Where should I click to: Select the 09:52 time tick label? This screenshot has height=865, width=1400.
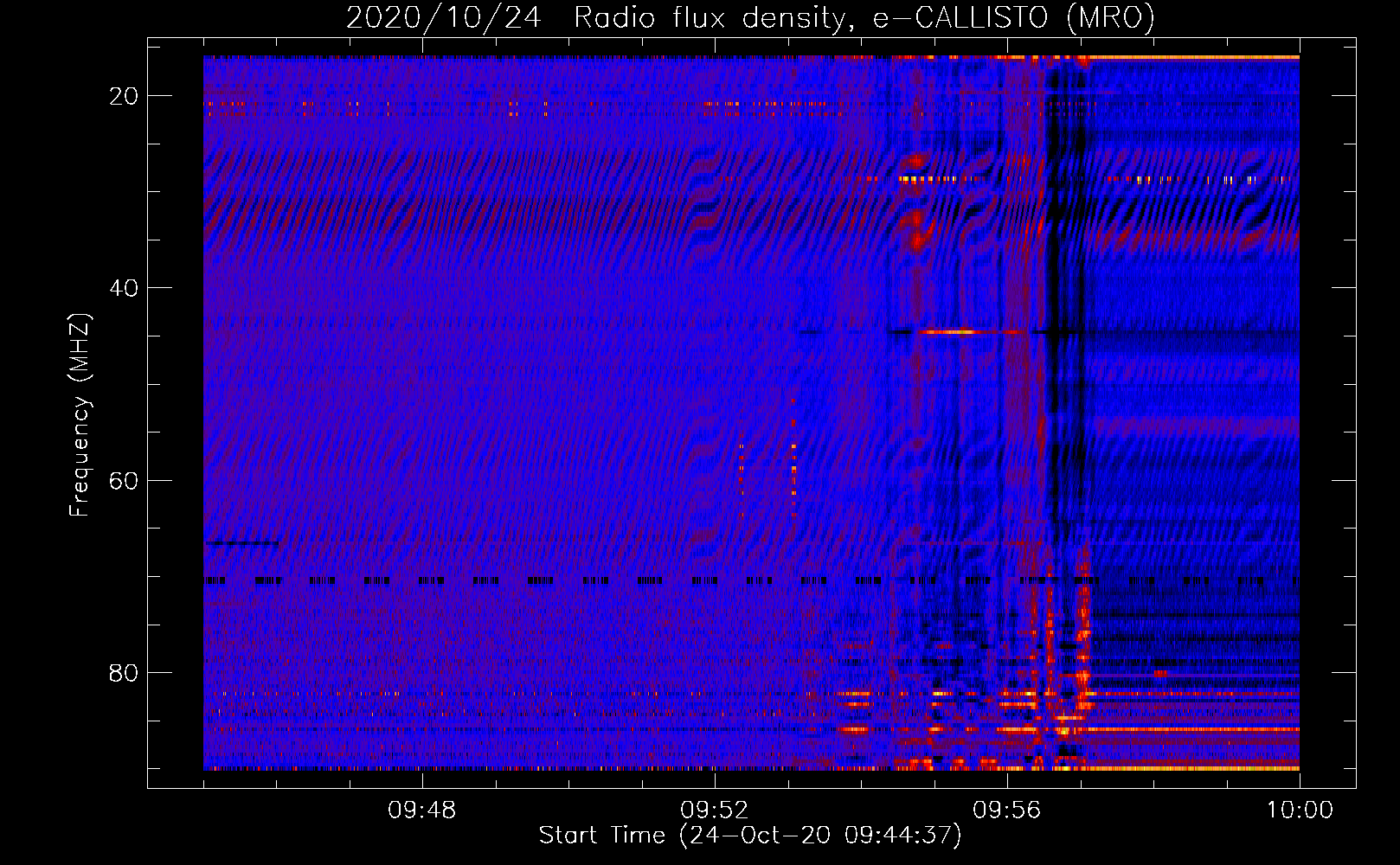point(714,811)
